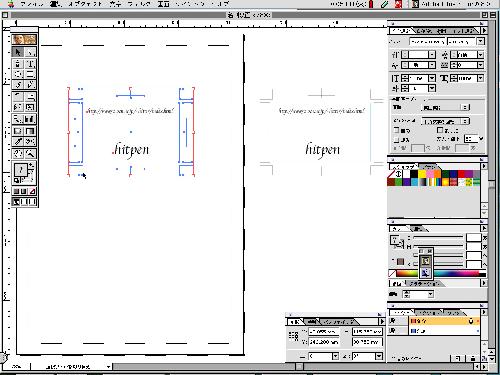Toggle eye visibility of the top layer

point(392,321)
